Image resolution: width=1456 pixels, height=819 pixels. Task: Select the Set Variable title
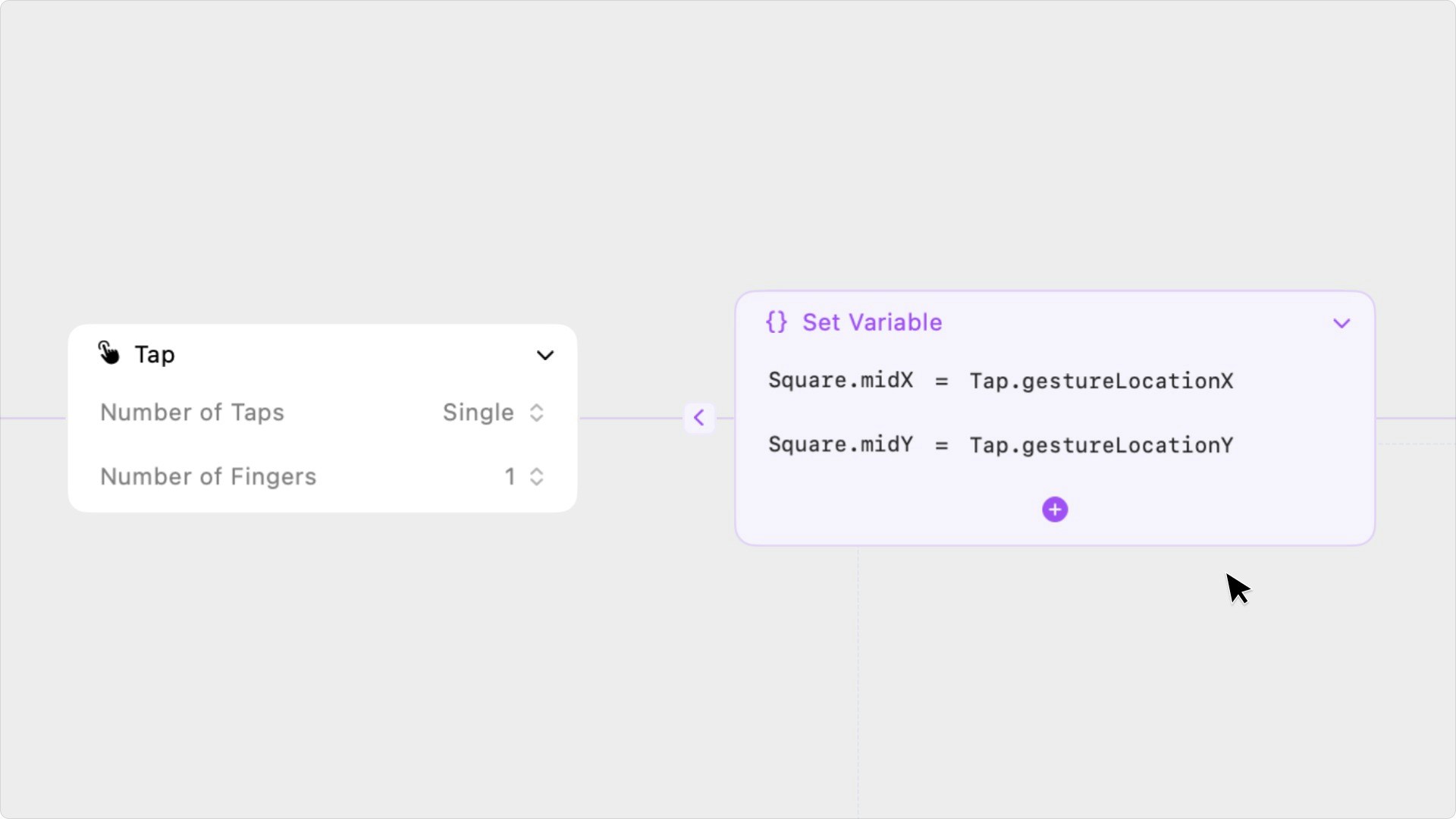click(x=872, y=322)
